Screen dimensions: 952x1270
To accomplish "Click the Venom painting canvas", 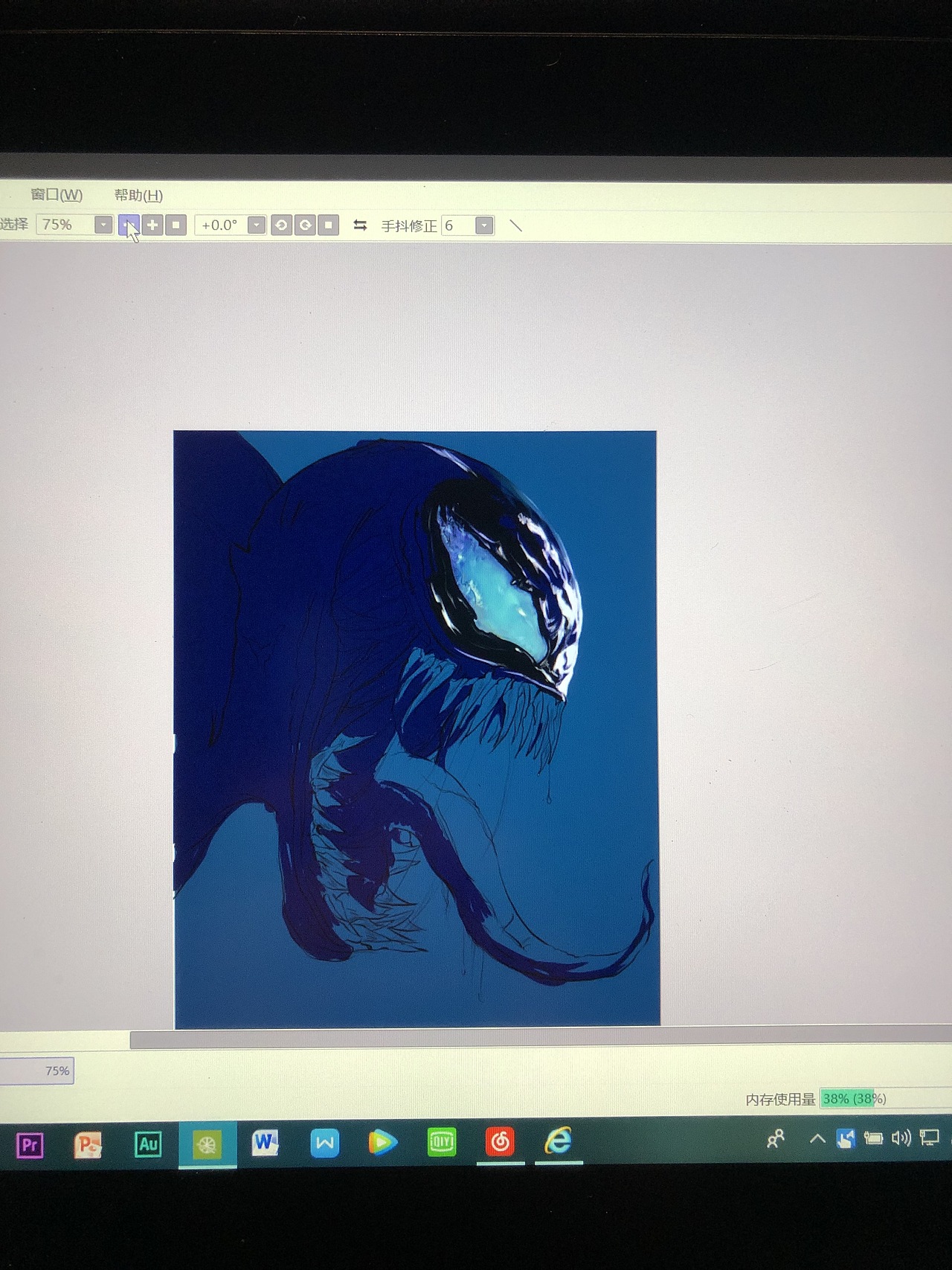I will (416, 729).
